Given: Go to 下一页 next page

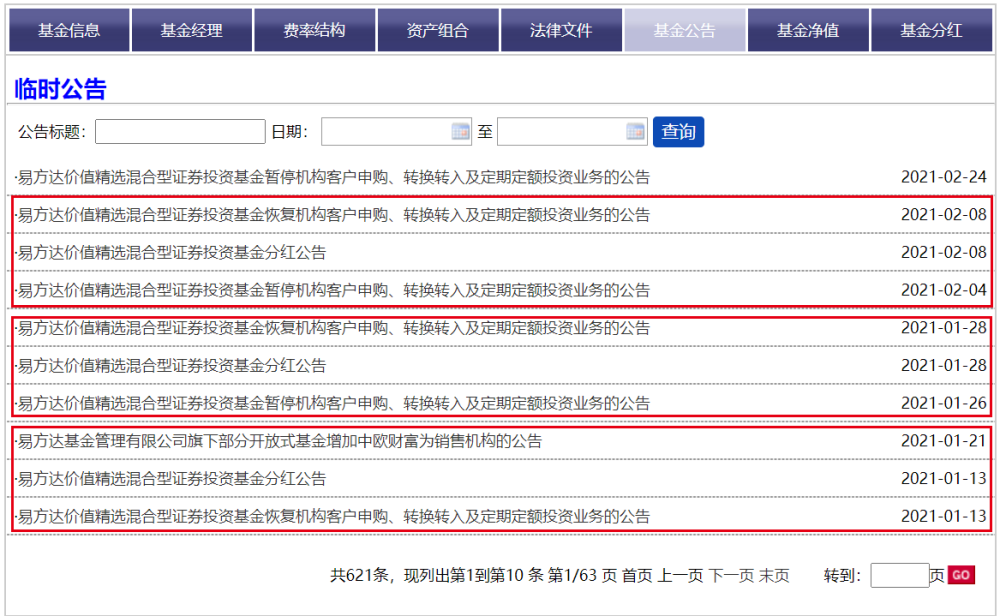Looking at the screenshot, I should [731, 575].
